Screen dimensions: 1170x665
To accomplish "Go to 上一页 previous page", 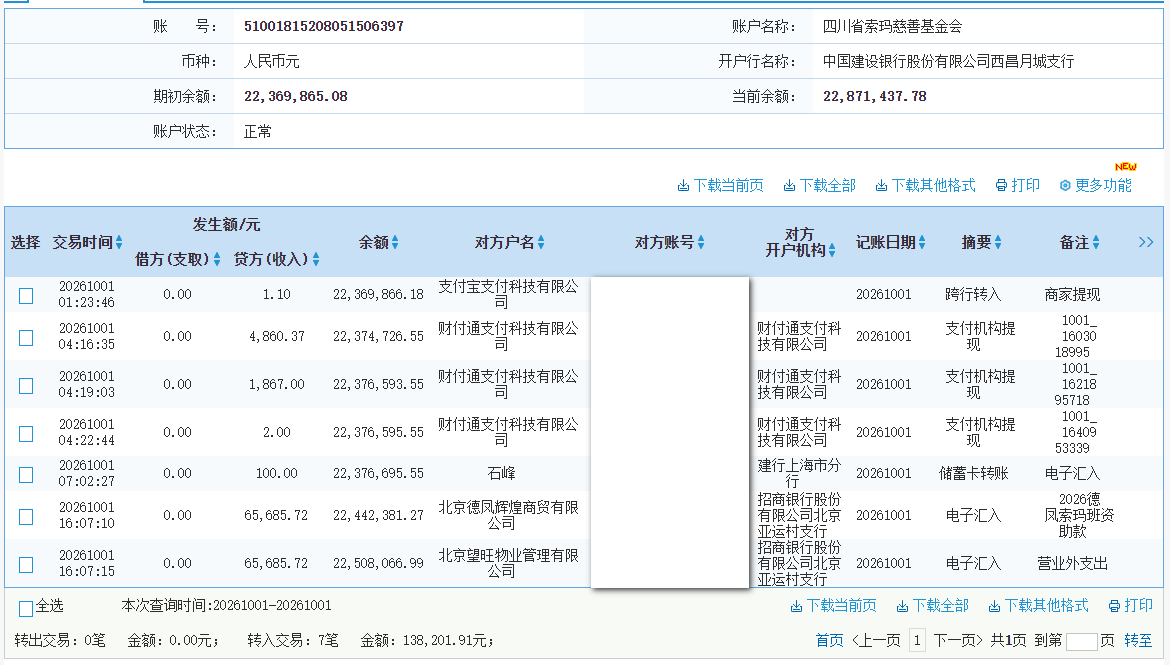I will pos(876,640).
